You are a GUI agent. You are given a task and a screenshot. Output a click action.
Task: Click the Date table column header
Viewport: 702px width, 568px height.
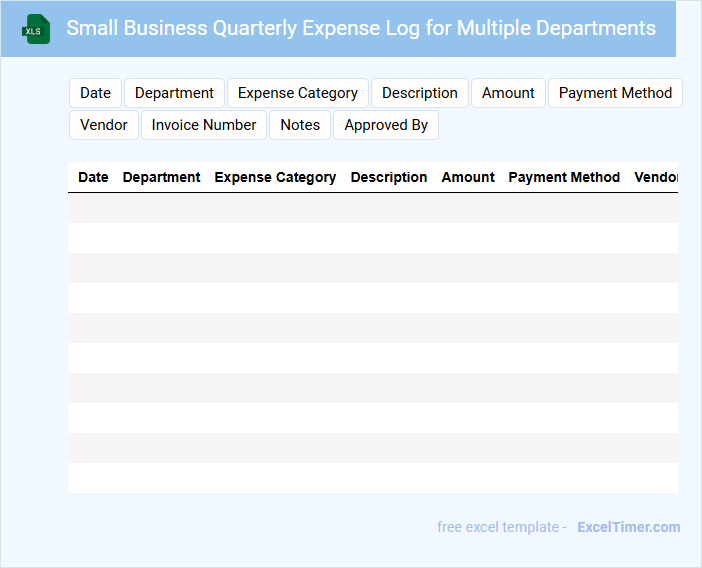pos(93,177)
